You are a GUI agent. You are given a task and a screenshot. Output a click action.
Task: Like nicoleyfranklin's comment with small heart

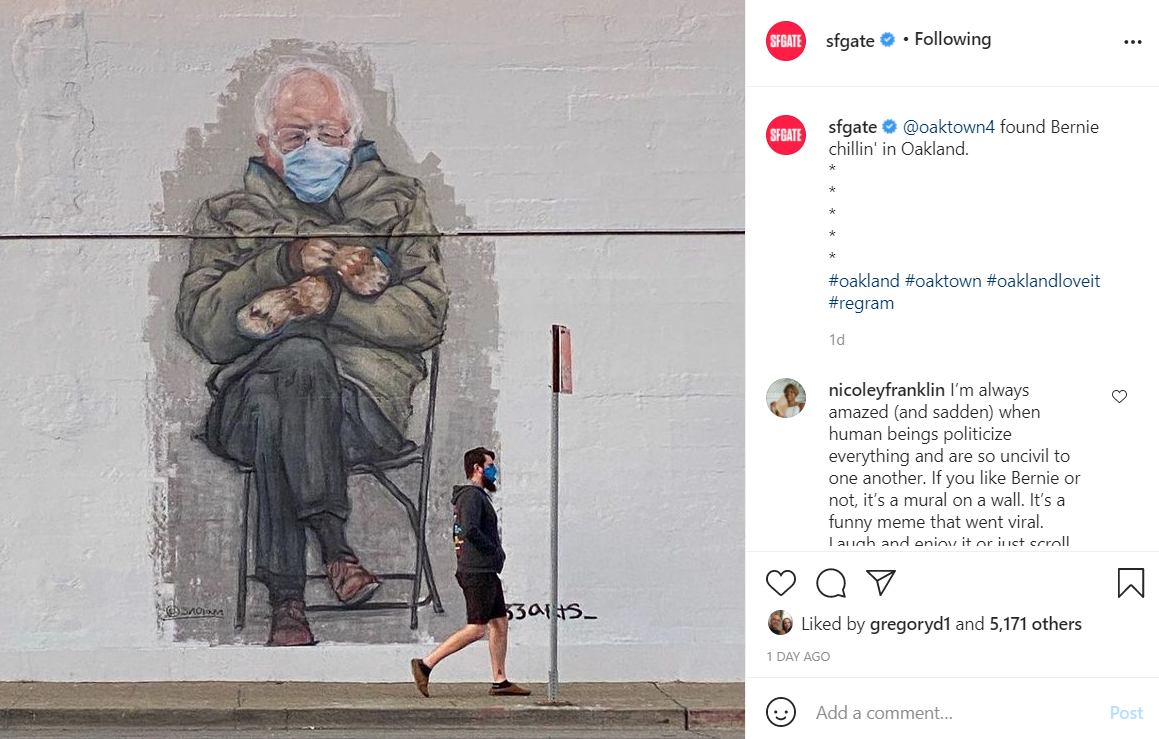coord(1119,397)
